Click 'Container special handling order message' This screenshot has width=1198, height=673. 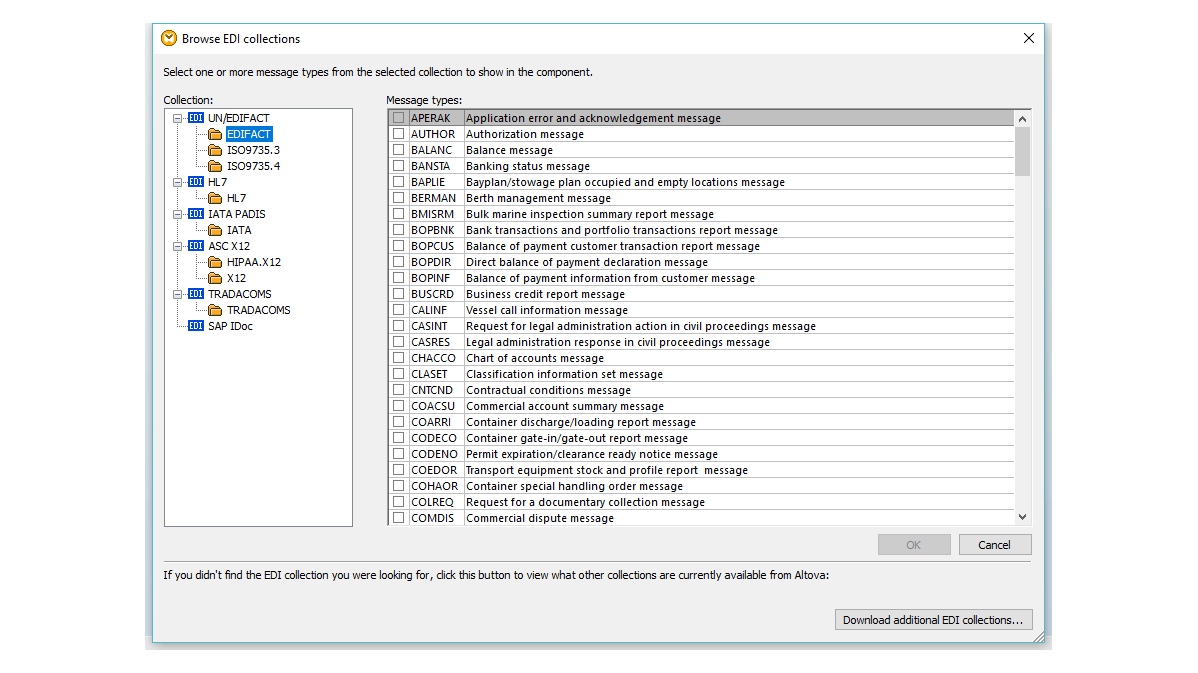tap(575, 487)
